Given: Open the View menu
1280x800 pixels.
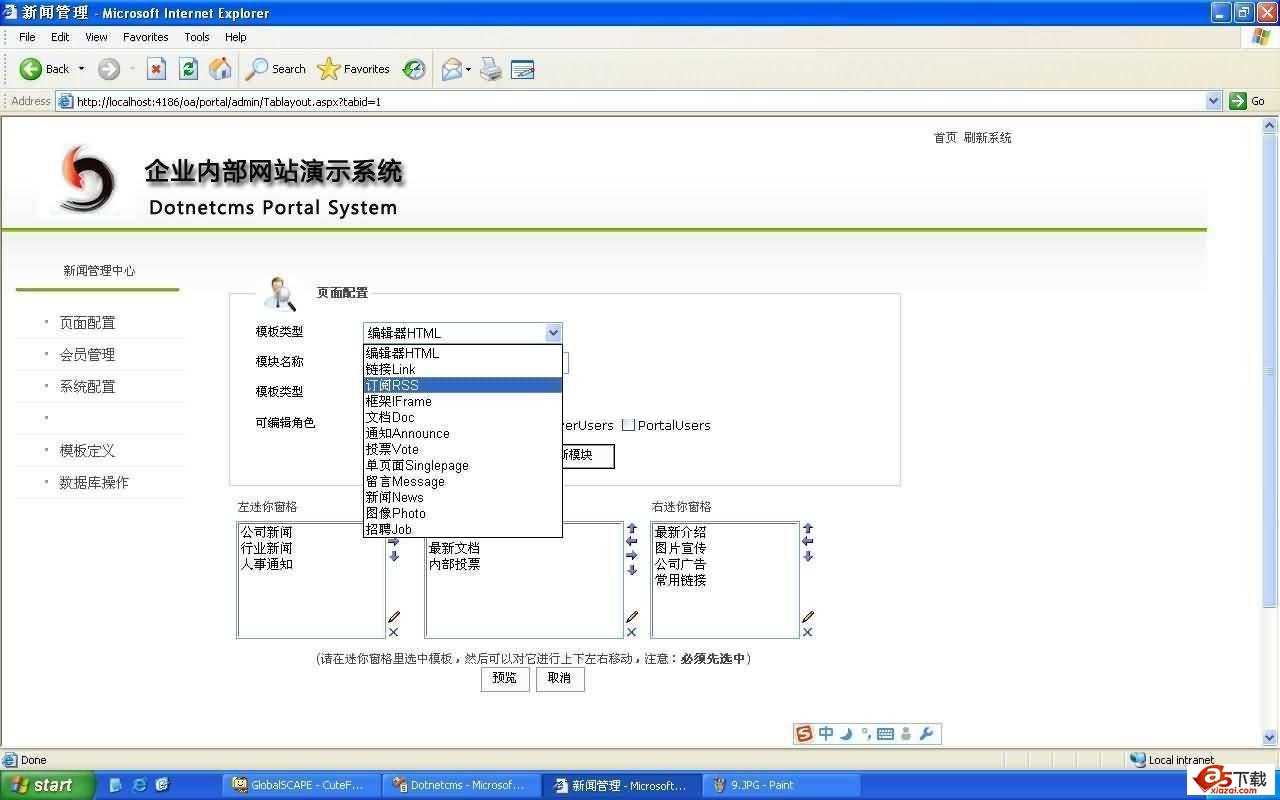Looking at the screenshot, I should pos(96,37).
